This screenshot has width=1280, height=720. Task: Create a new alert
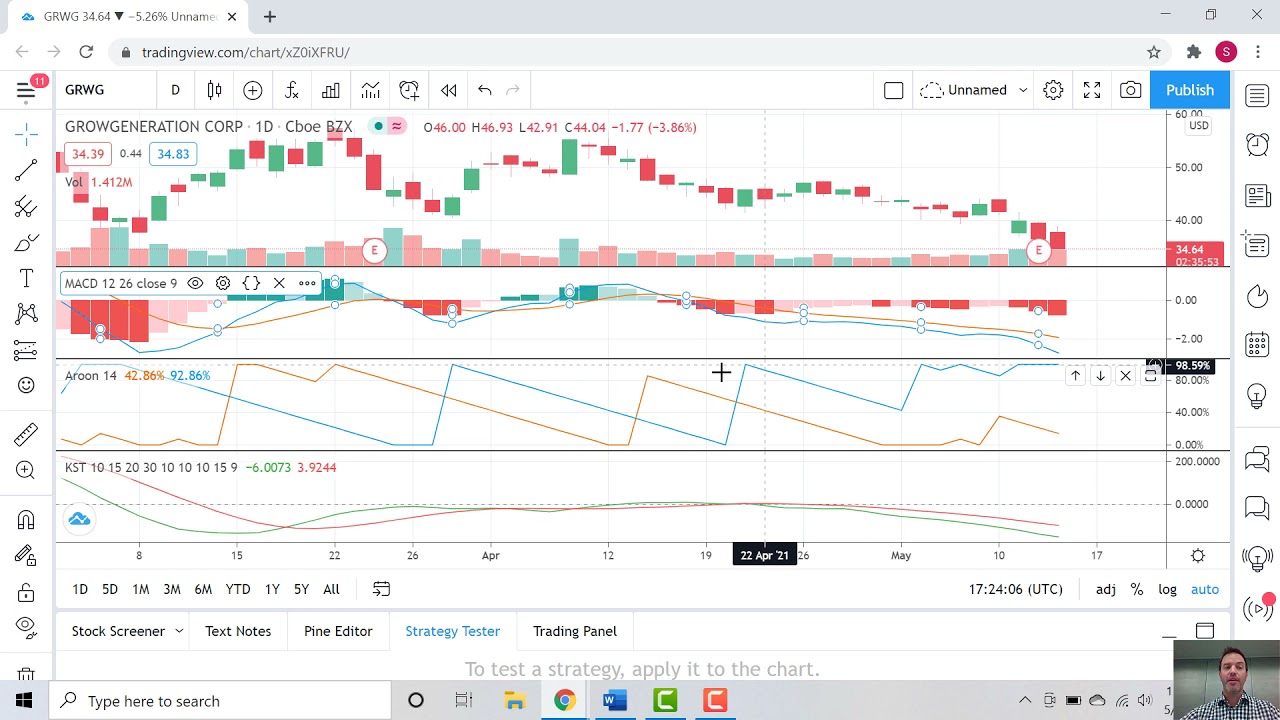[409, 90]
